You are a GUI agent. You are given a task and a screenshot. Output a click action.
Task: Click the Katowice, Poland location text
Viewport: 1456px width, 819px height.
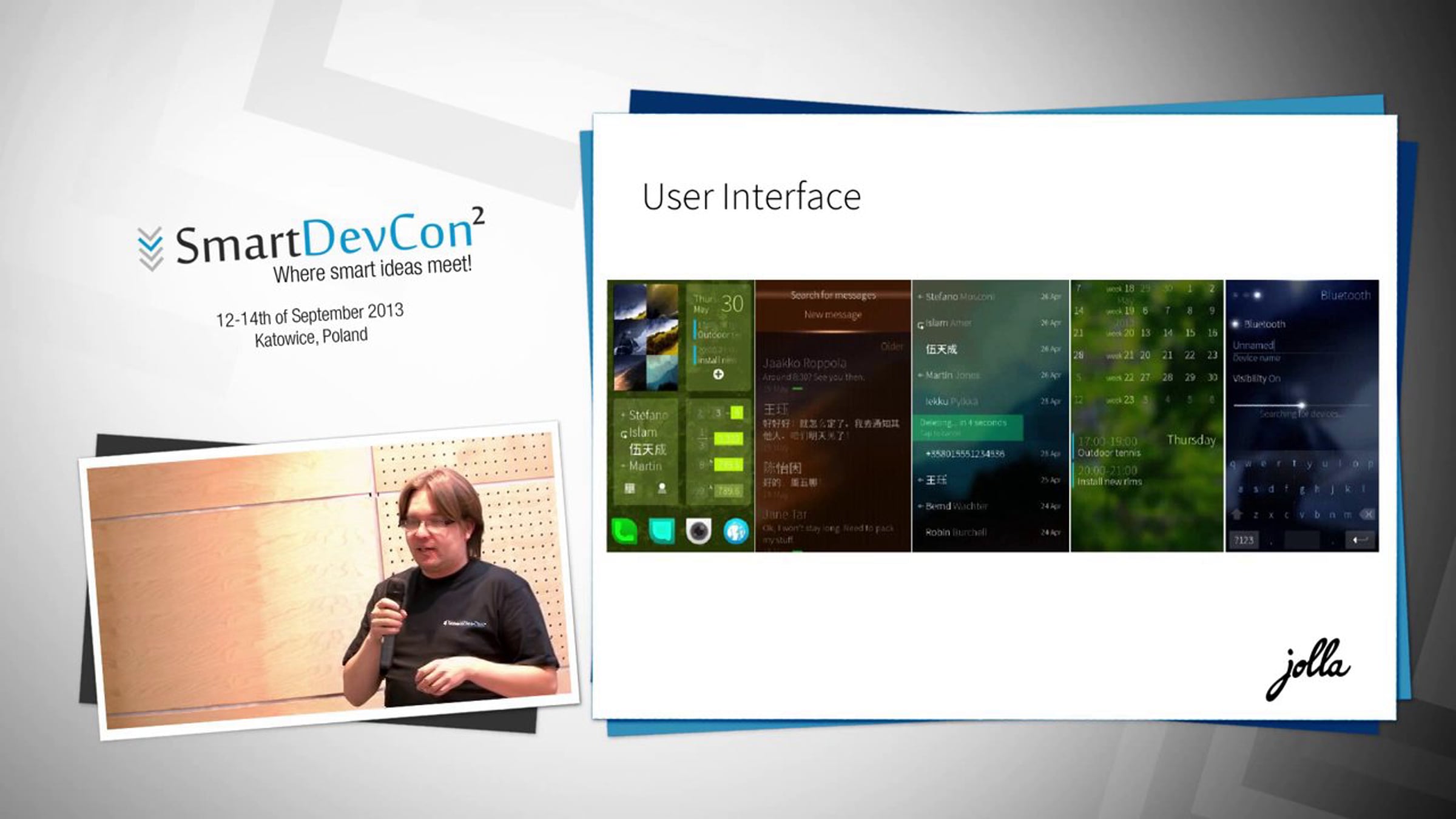click(311, 337)
